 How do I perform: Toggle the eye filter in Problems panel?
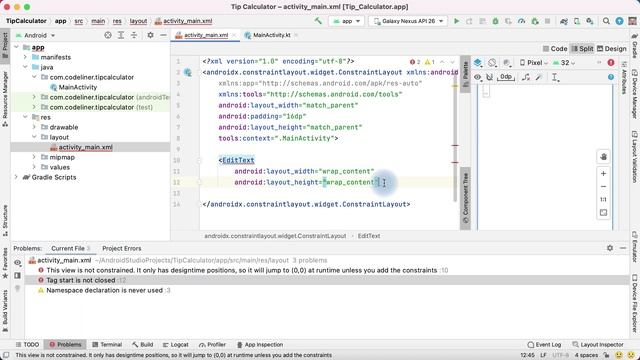tap(18, 262)
